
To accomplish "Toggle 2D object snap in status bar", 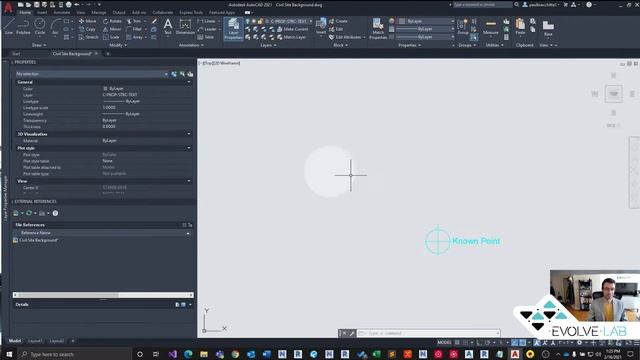I will tap(522, 342).
